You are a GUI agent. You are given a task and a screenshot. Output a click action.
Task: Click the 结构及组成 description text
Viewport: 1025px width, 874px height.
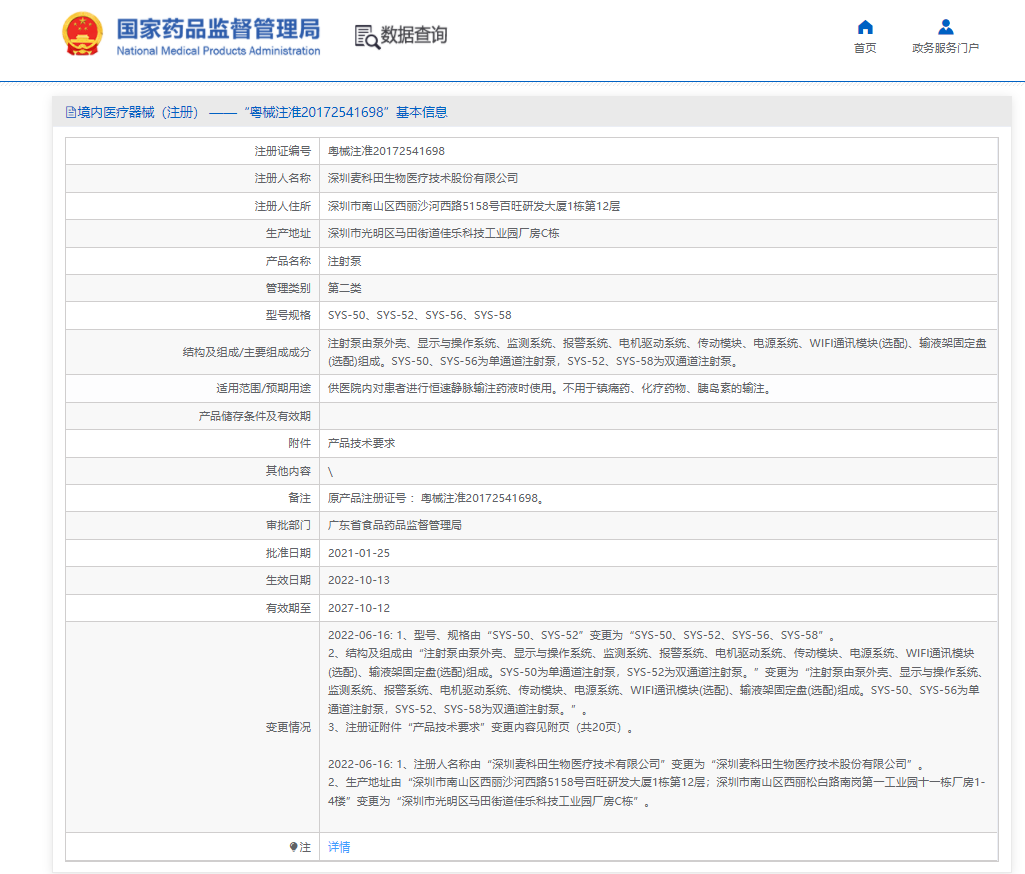657,352
